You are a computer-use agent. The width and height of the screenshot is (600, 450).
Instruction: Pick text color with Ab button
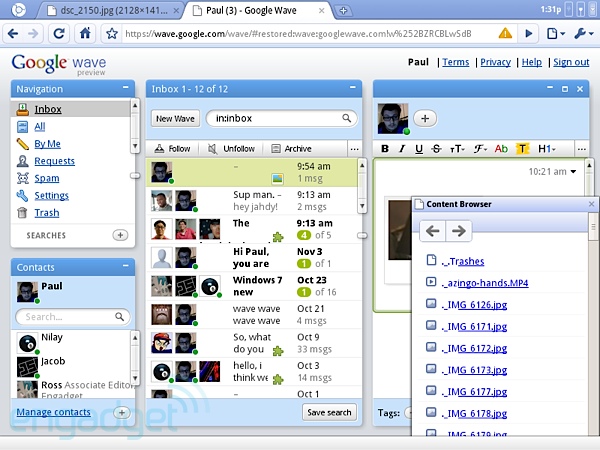[501, 148]
